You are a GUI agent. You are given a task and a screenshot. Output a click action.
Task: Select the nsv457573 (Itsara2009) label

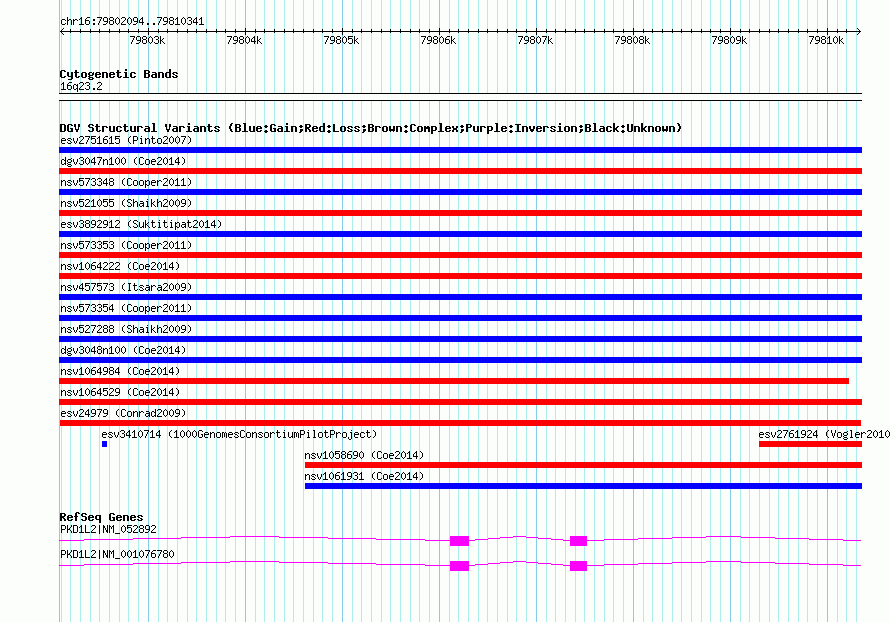[x=126, y=287]
